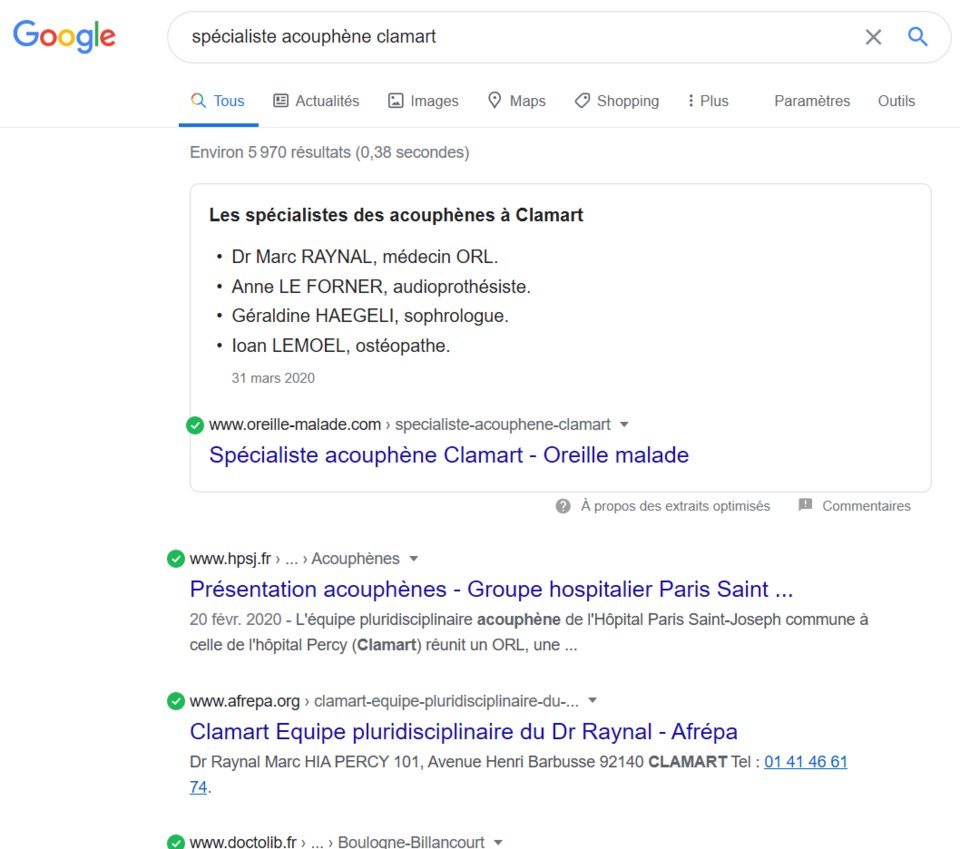Open the Outils tools option

(x=896, y=101)
